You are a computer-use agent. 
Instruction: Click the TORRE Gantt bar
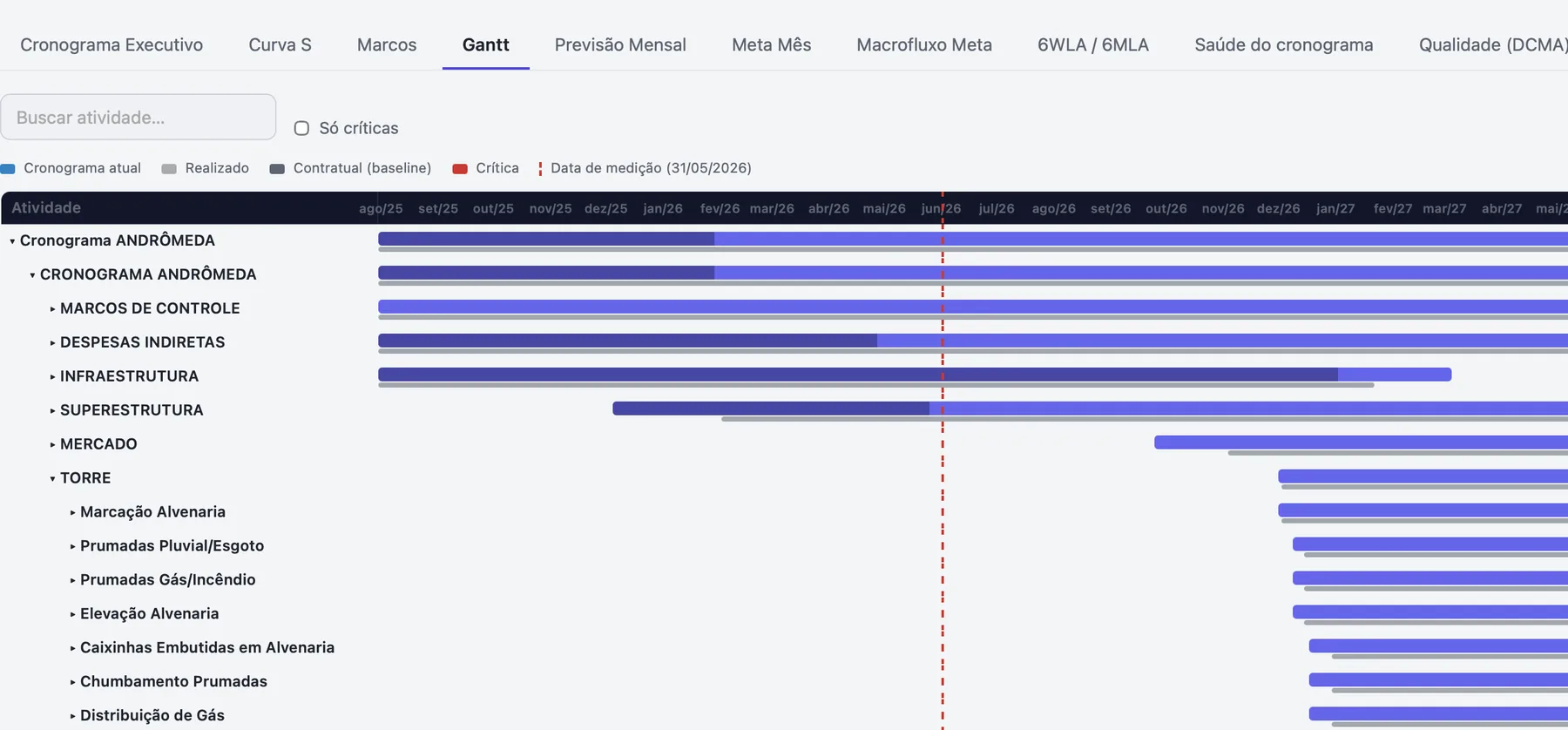click(x=1423, y=477)
